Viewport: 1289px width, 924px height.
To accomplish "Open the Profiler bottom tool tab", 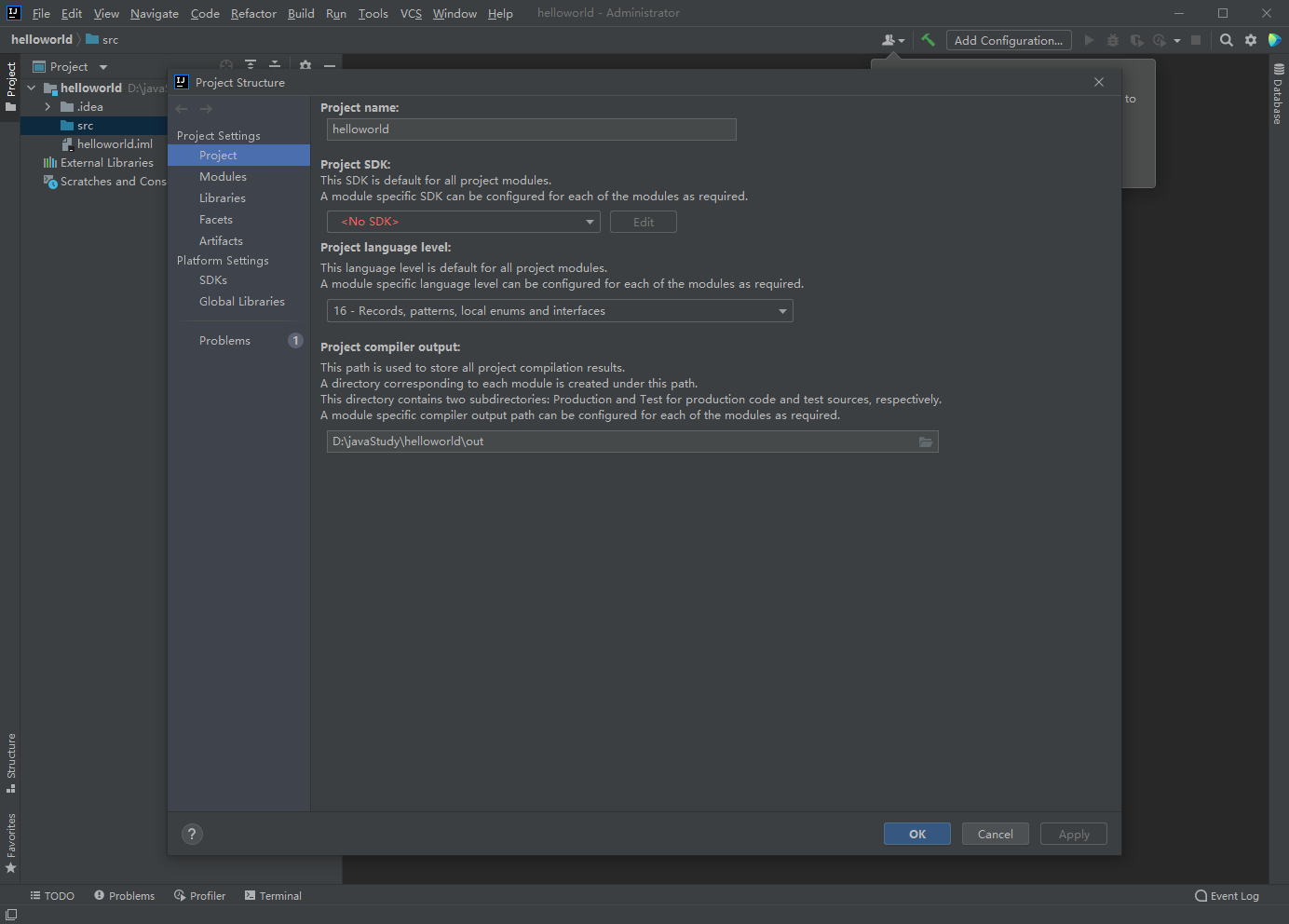I will [x=199, y=896].
